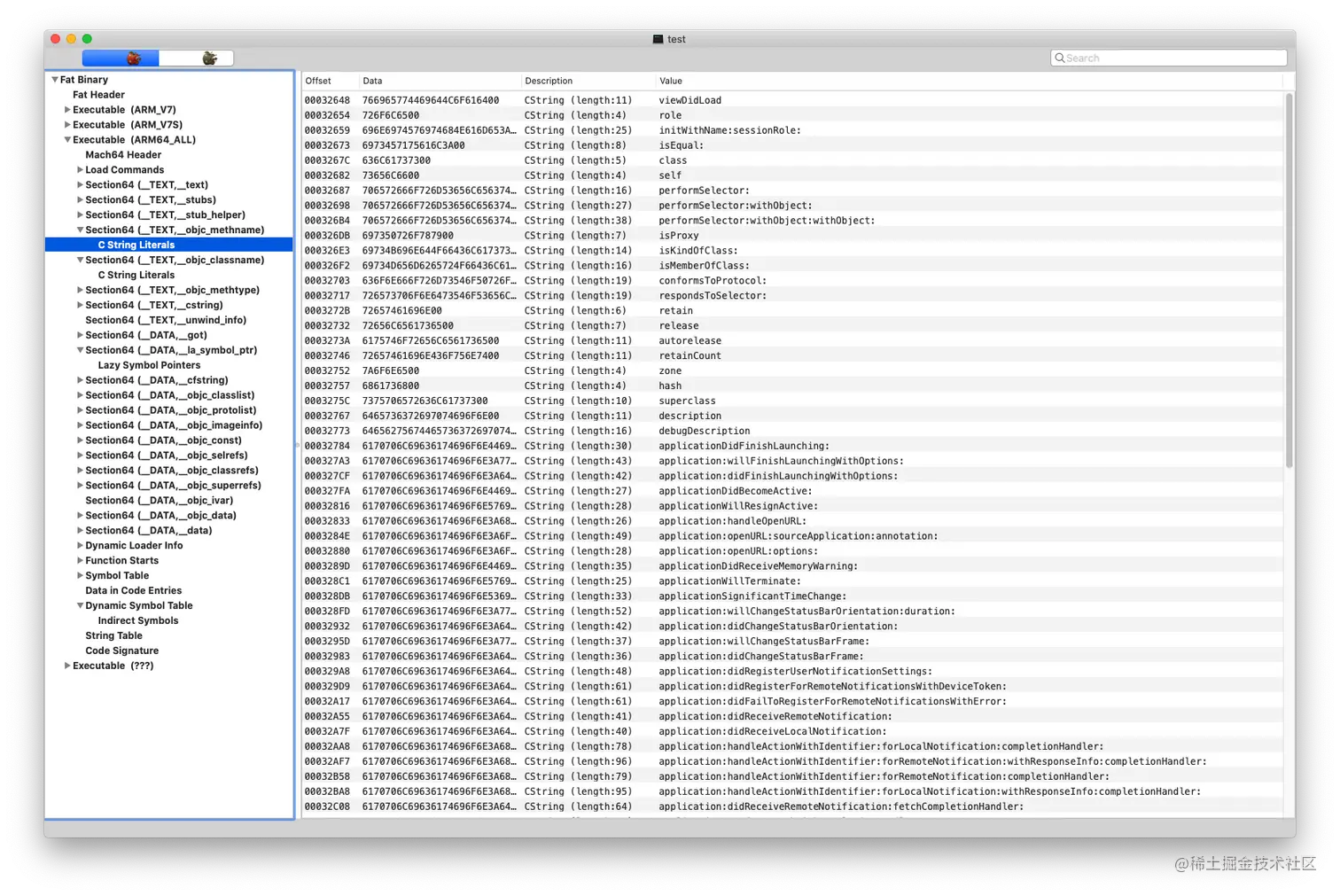
Task: Click the Description column header
Action: [588, 81]
